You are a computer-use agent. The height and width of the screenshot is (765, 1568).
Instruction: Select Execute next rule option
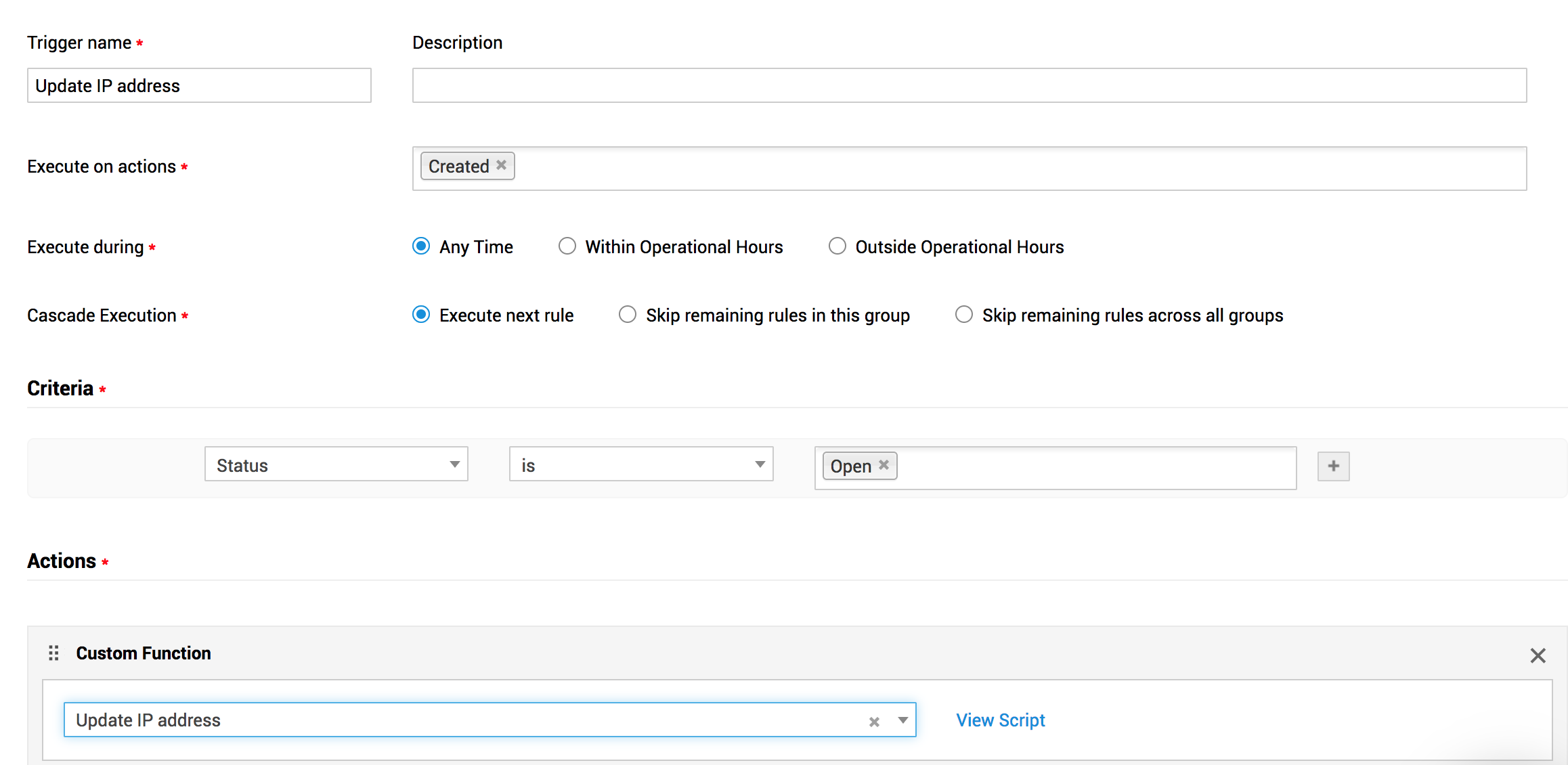click(421, 315)
